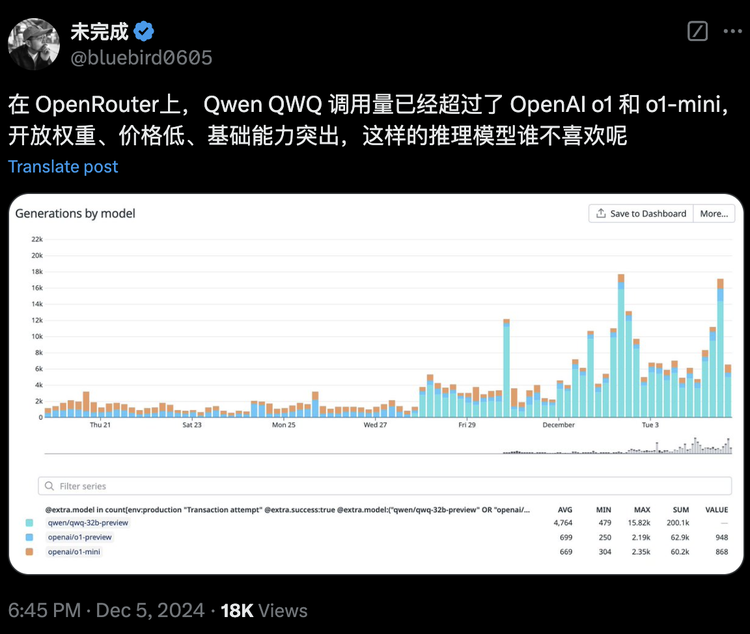The width and height of the screenshot is (750, 634).
Task: Sort by the AVG column header
Action: (565, 510)
